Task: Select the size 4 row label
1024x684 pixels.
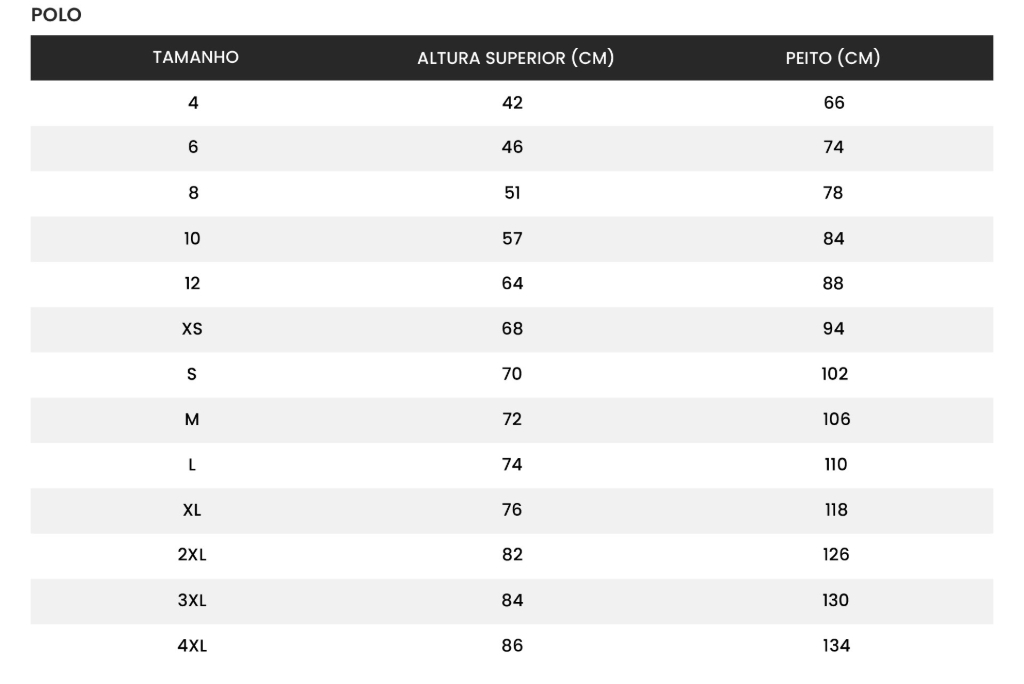Action: click(193, 102)
